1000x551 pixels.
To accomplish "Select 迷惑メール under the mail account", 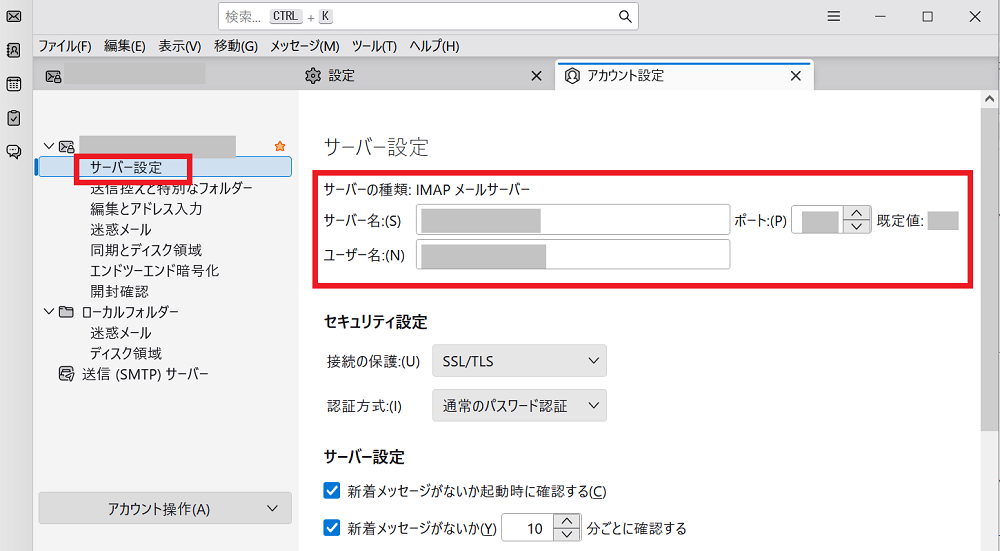I will click(x=120, y=229).
